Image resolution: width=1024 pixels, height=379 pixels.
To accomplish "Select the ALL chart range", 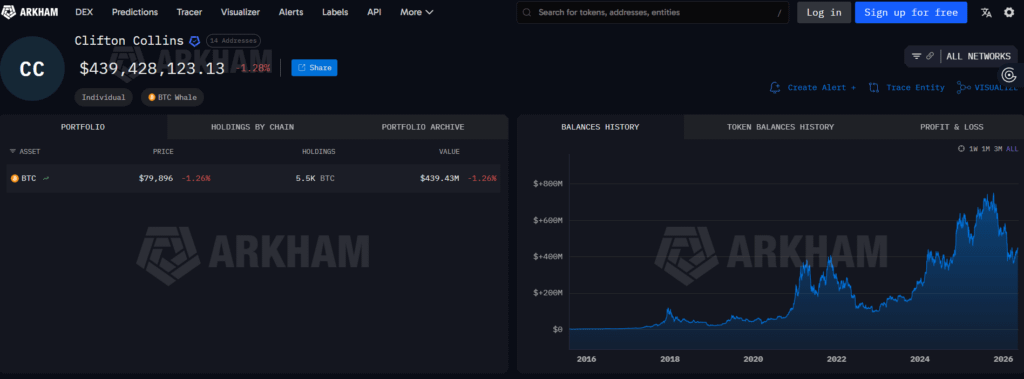I will pos(1012,149).
